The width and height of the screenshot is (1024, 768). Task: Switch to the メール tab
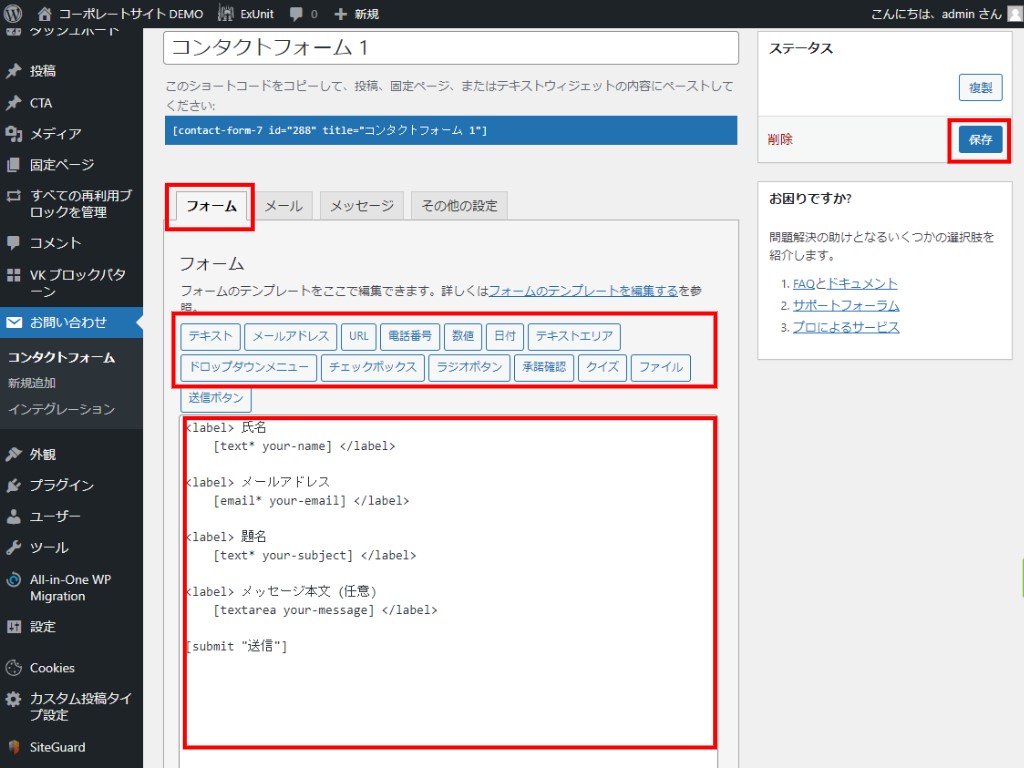[283, 206]
